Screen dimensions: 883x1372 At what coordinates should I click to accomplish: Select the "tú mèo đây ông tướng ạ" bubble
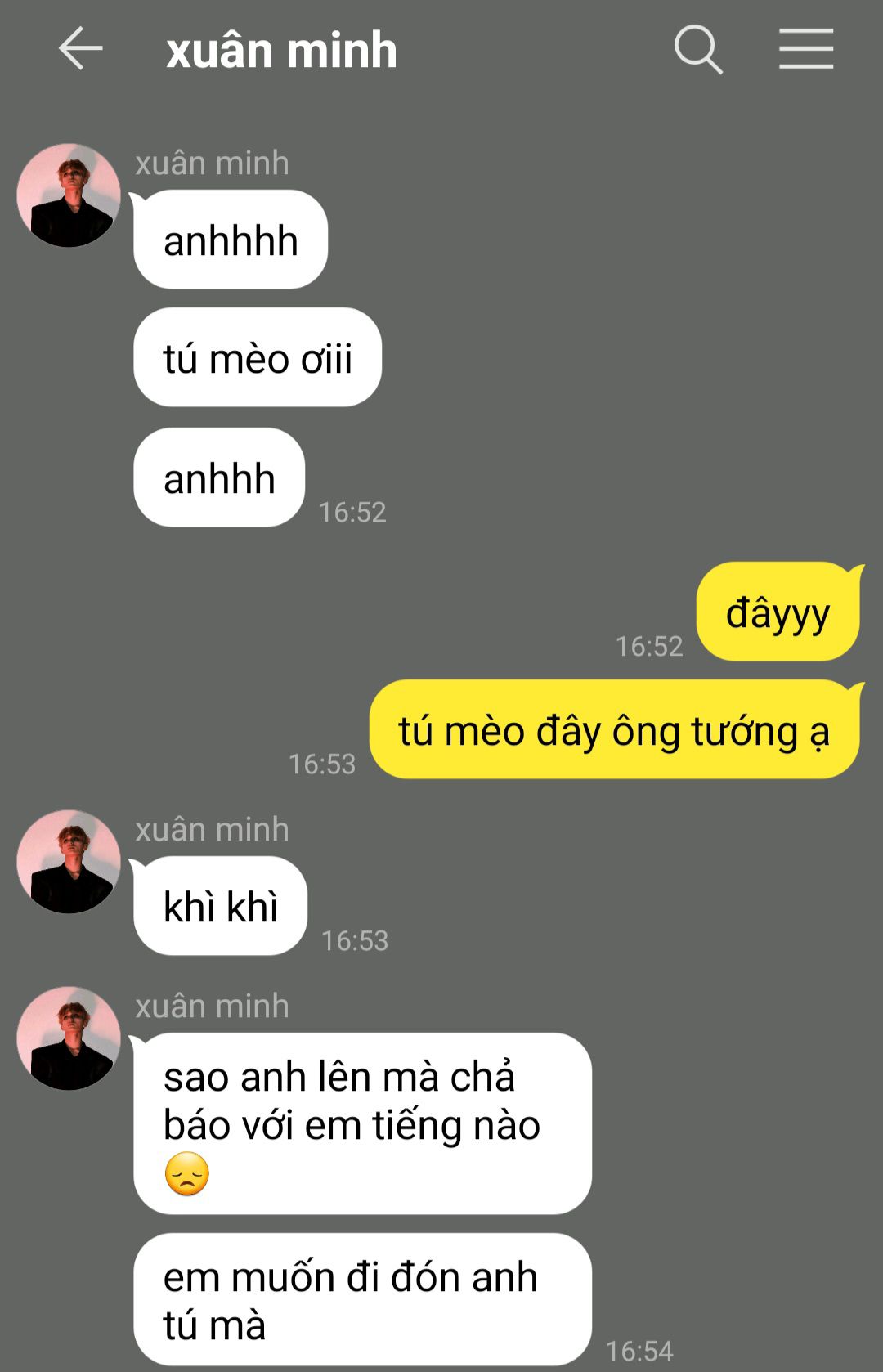pos(615,729)
